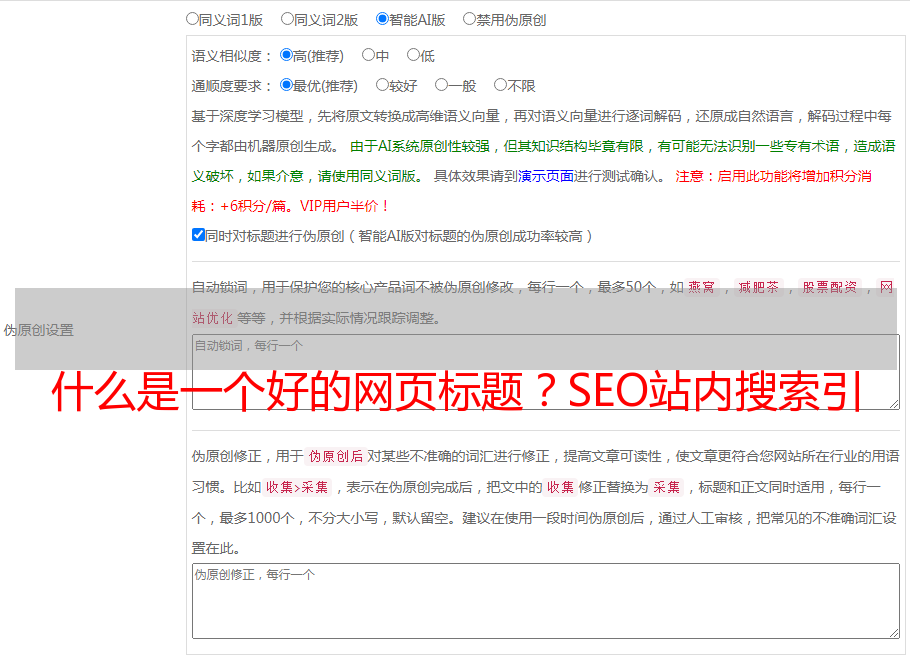The height and width of the screenshot is (658, 911).
Task: Choose 一般 for 通顺度要求
Action: [441, 86]
